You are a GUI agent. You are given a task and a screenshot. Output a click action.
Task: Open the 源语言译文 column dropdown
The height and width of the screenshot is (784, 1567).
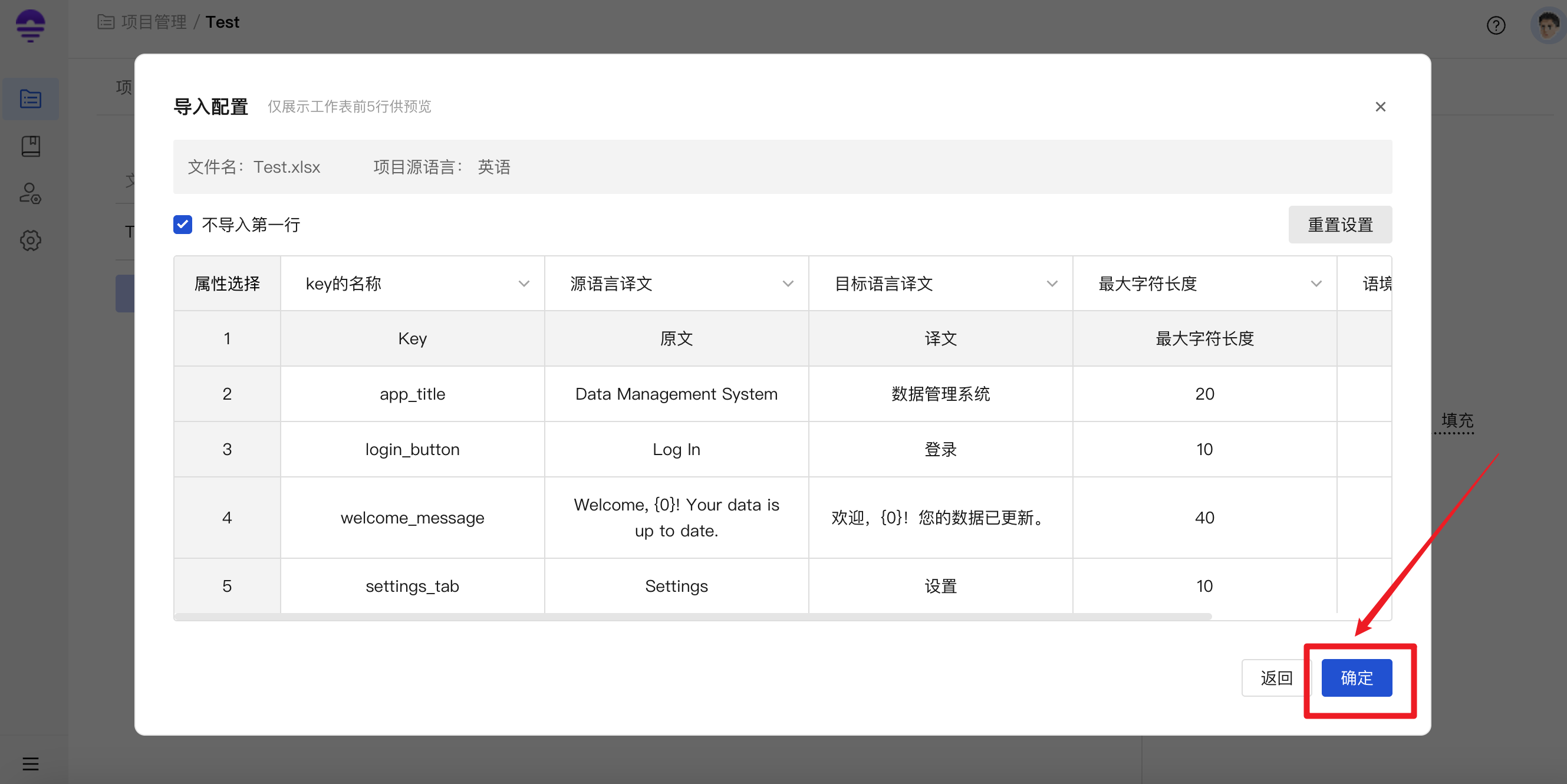pos(676,284)
